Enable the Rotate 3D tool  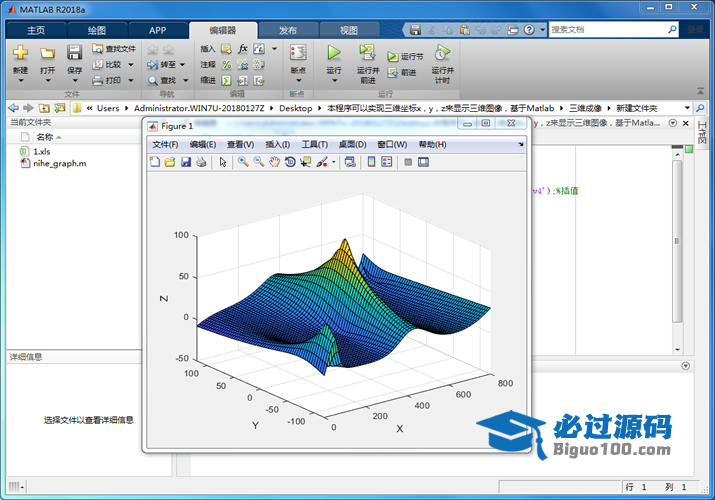290,162
